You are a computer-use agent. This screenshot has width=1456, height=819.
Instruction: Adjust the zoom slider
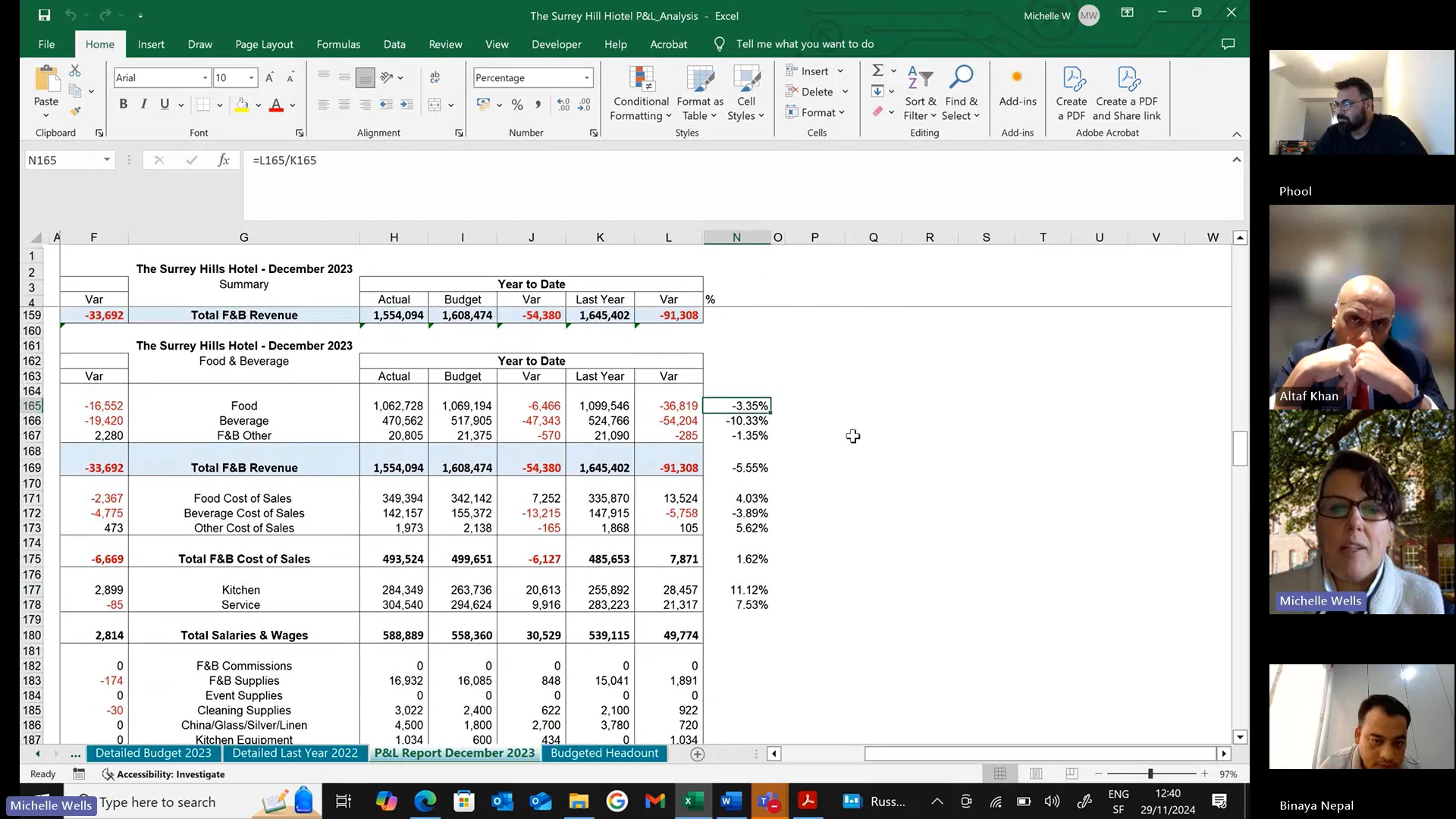point(1151,773)
